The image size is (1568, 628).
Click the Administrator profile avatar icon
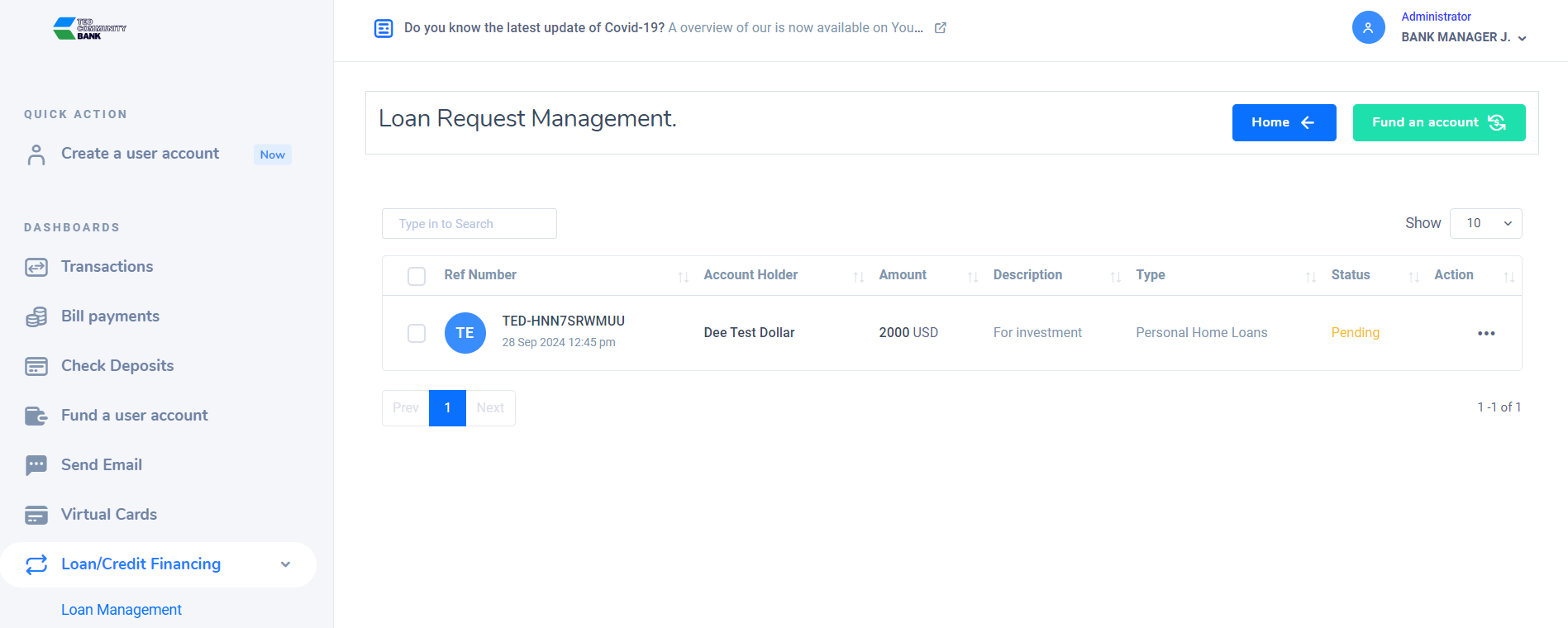pyautogui.click(x=1368, y=27)
